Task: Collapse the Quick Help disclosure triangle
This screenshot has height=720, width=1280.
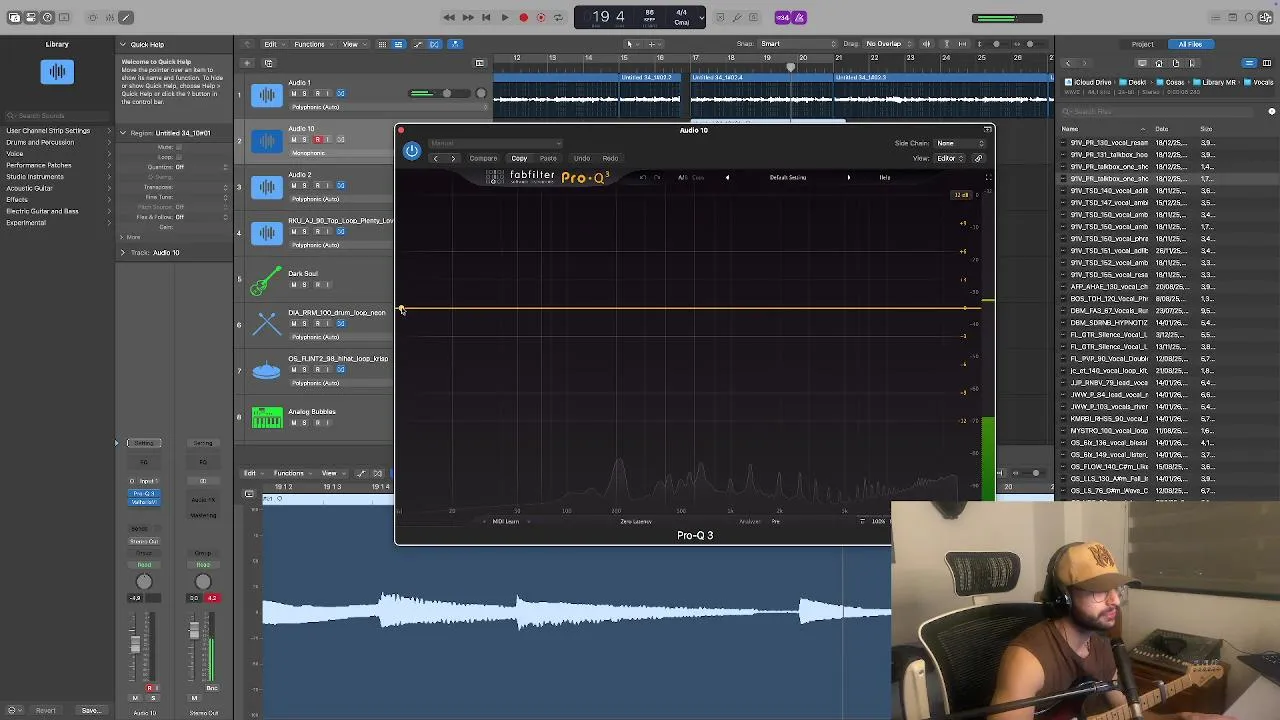Action: 123,44
